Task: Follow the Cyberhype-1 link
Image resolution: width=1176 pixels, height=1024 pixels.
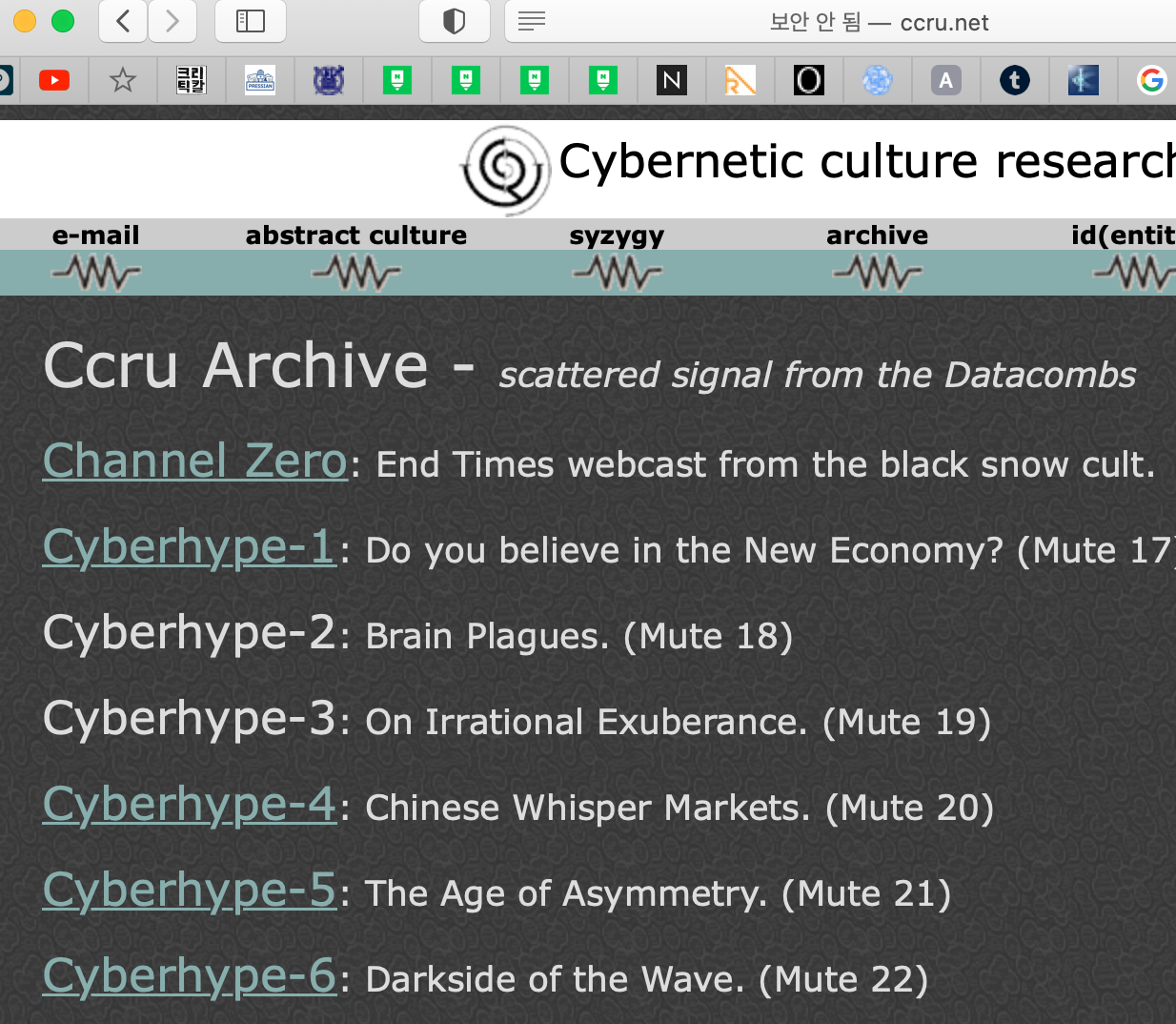Action: [190, 548]
